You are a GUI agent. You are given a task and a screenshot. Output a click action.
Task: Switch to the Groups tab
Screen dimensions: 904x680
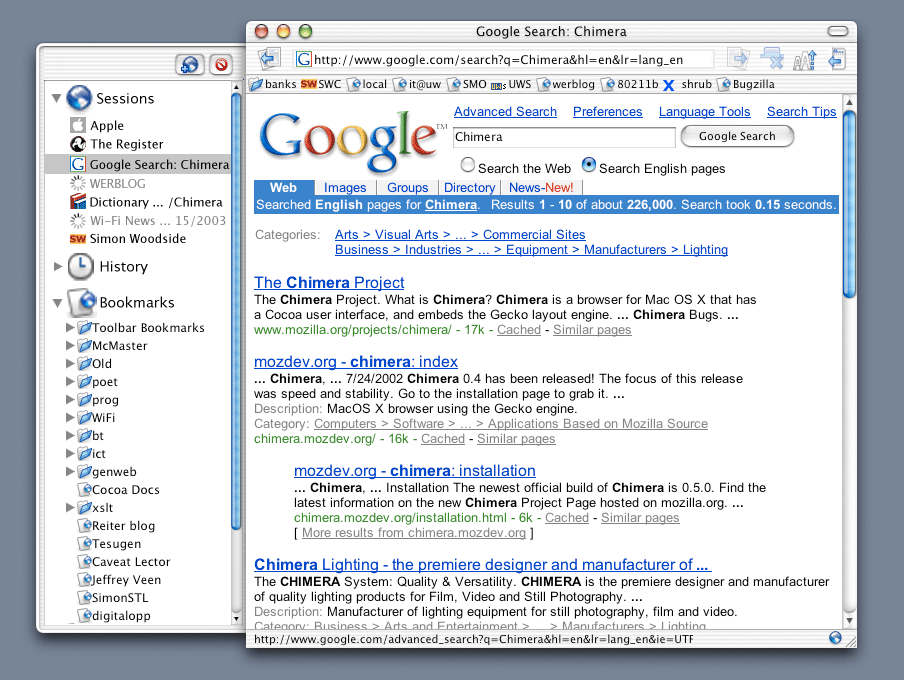click(x=407, y=188)
